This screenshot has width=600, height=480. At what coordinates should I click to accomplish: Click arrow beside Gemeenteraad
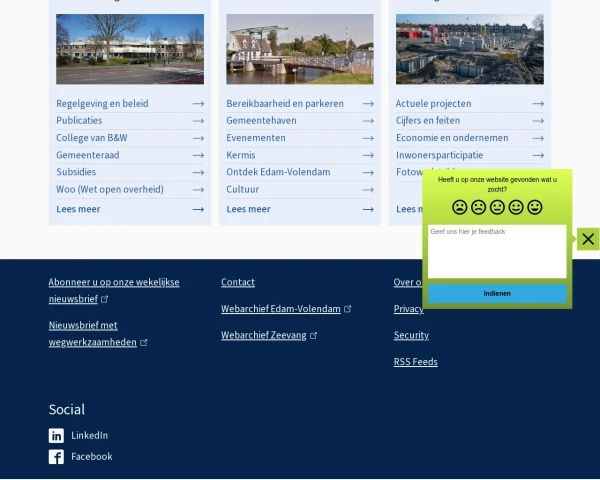(x=198, y=155)
